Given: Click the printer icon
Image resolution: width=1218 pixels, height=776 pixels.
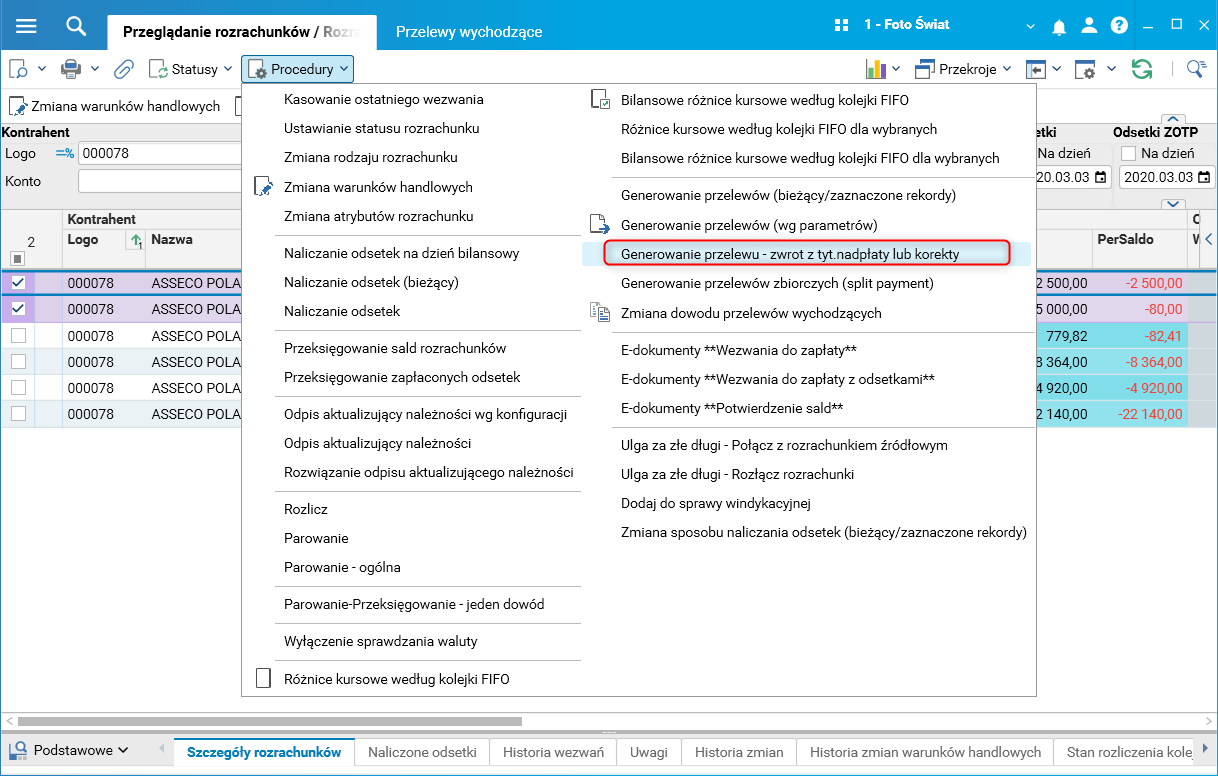Looking at the screenshot, I should tap(71, 69).
